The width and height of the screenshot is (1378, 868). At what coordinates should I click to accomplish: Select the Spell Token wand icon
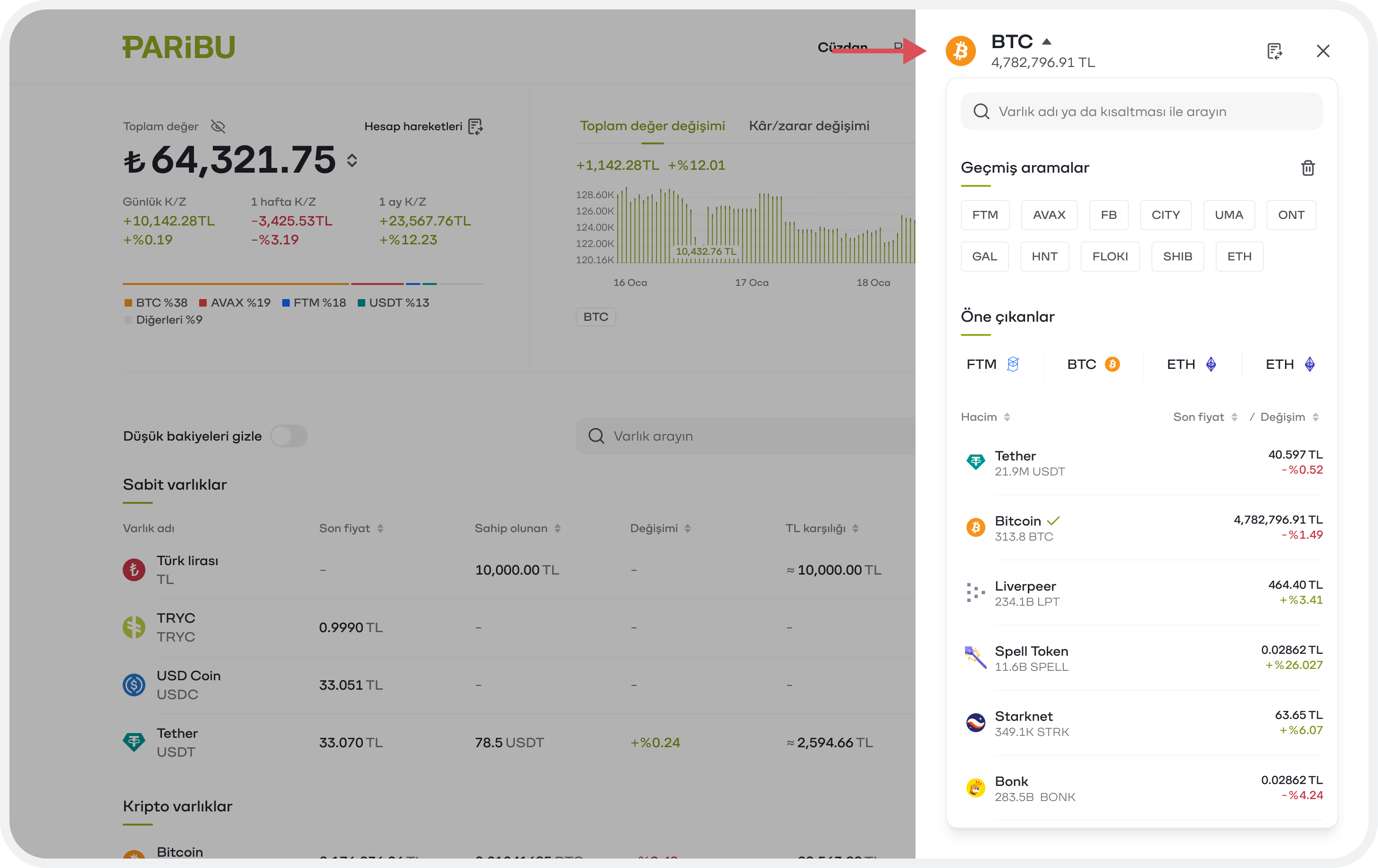[x=975, y=658]
